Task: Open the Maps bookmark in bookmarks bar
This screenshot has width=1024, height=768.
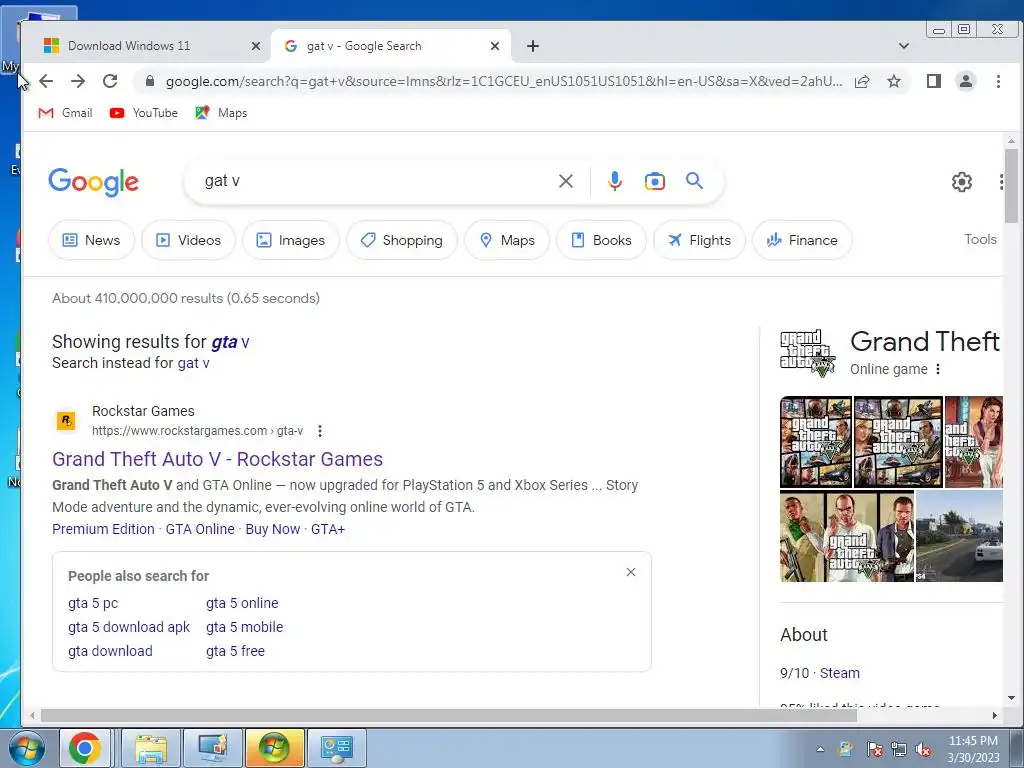Action: [x=221, y=113]
